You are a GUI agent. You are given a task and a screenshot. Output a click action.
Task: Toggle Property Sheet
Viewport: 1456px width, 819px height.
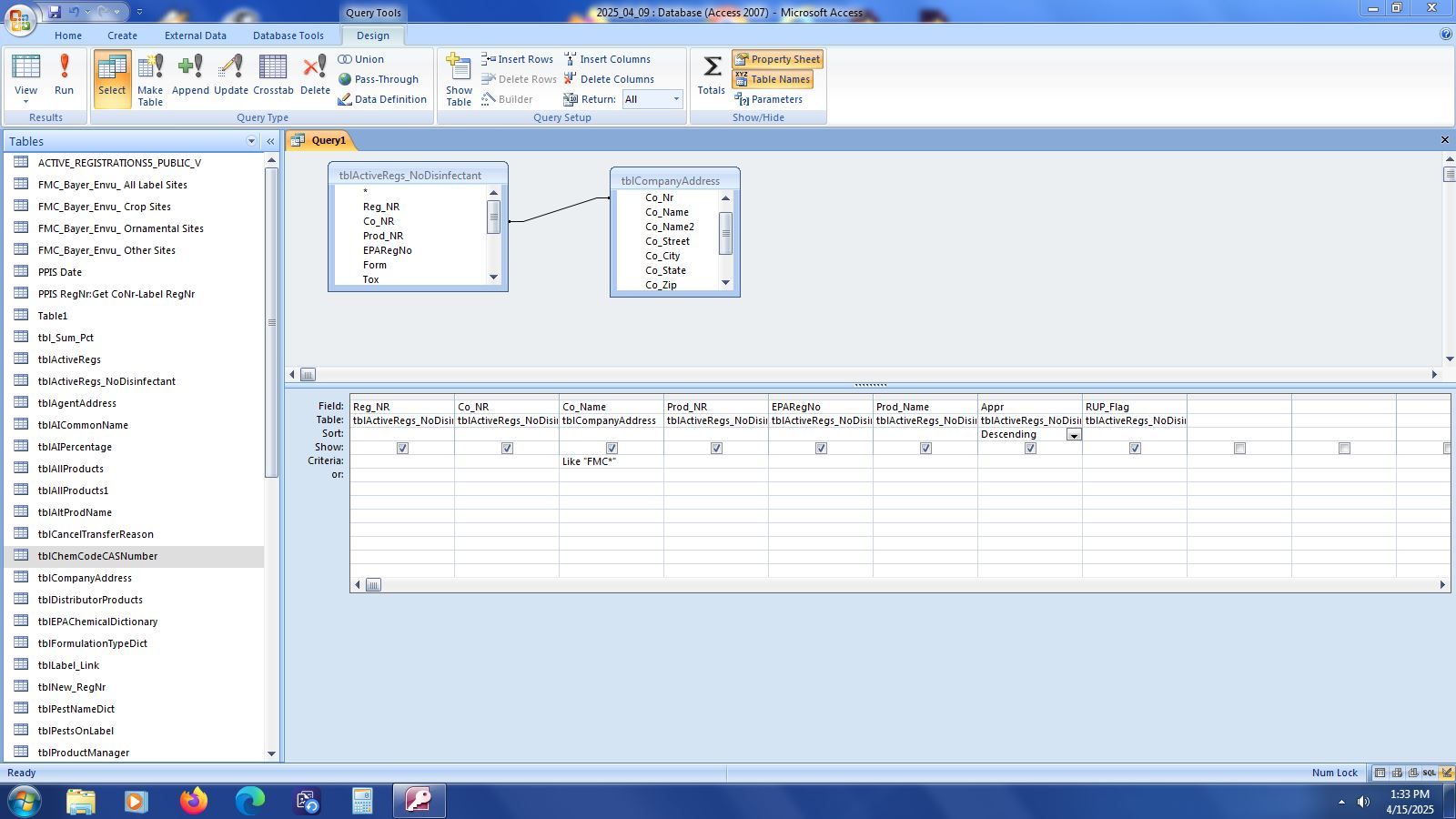777,59
